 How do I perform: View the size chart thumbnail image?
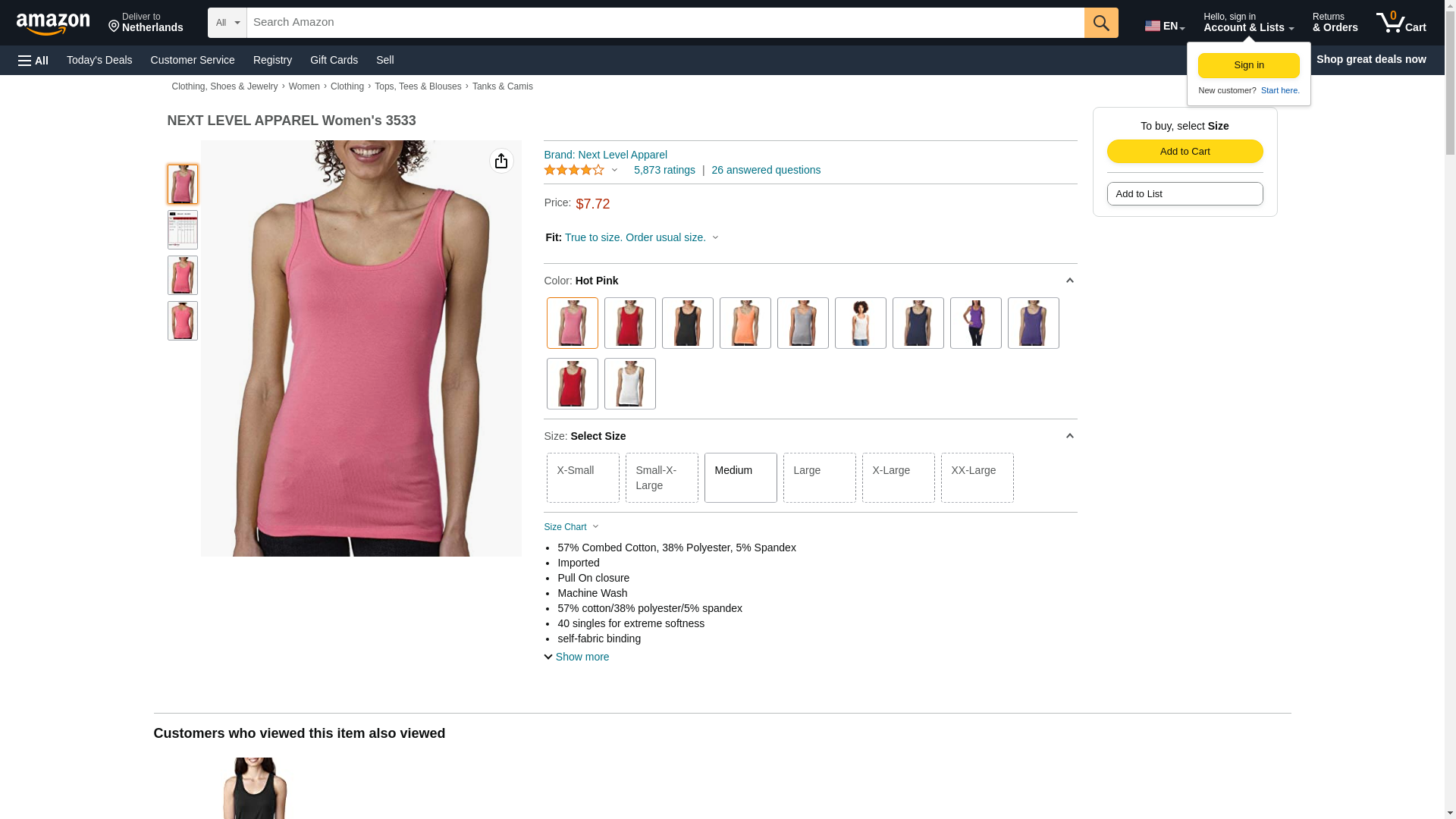coord(182,230)
